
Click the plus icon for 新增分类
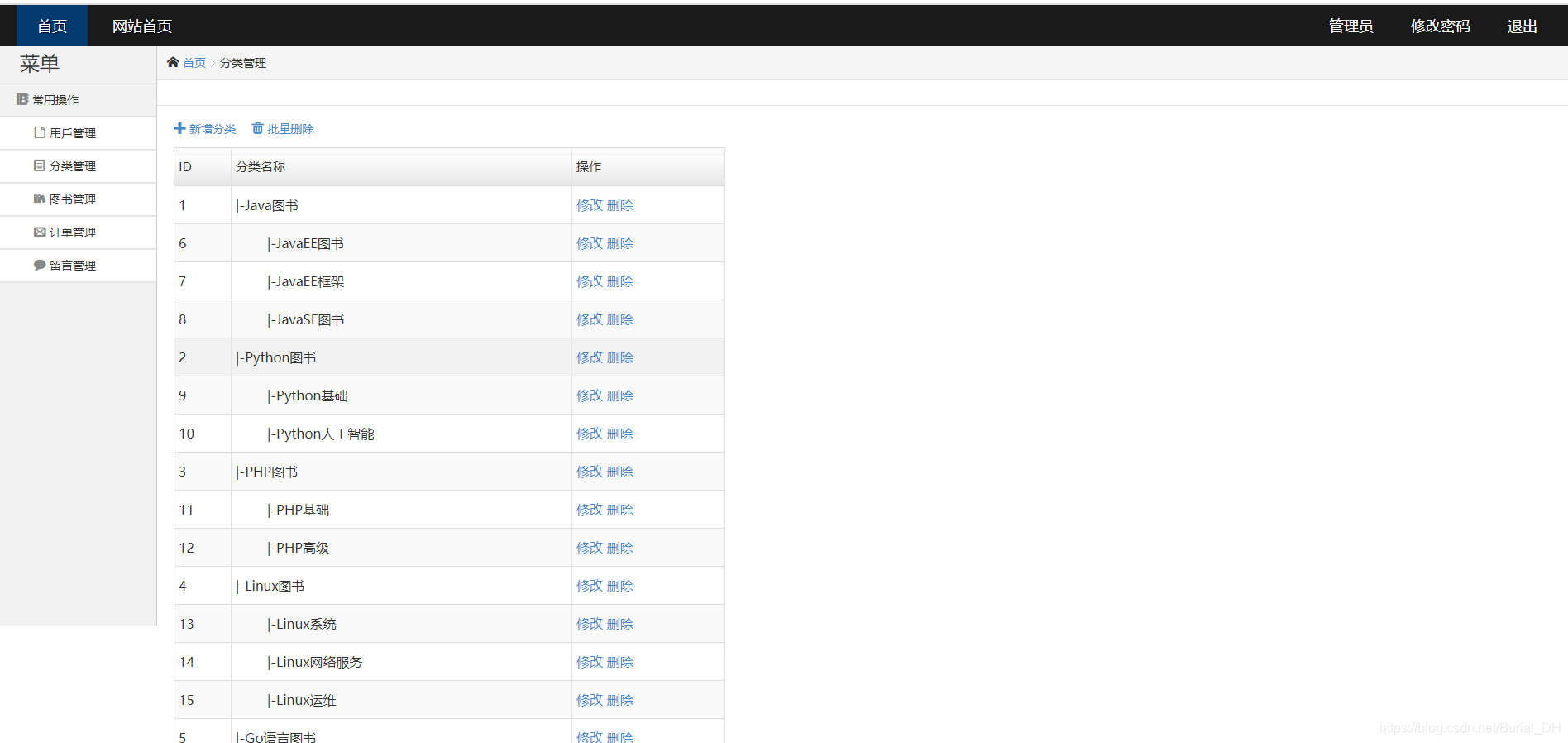click(x=179, y=128)
